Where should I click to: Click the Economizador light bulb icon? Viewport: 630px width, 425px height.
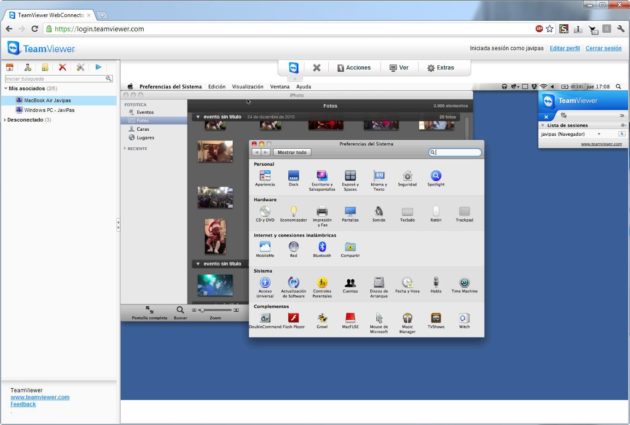click(294, 210)
